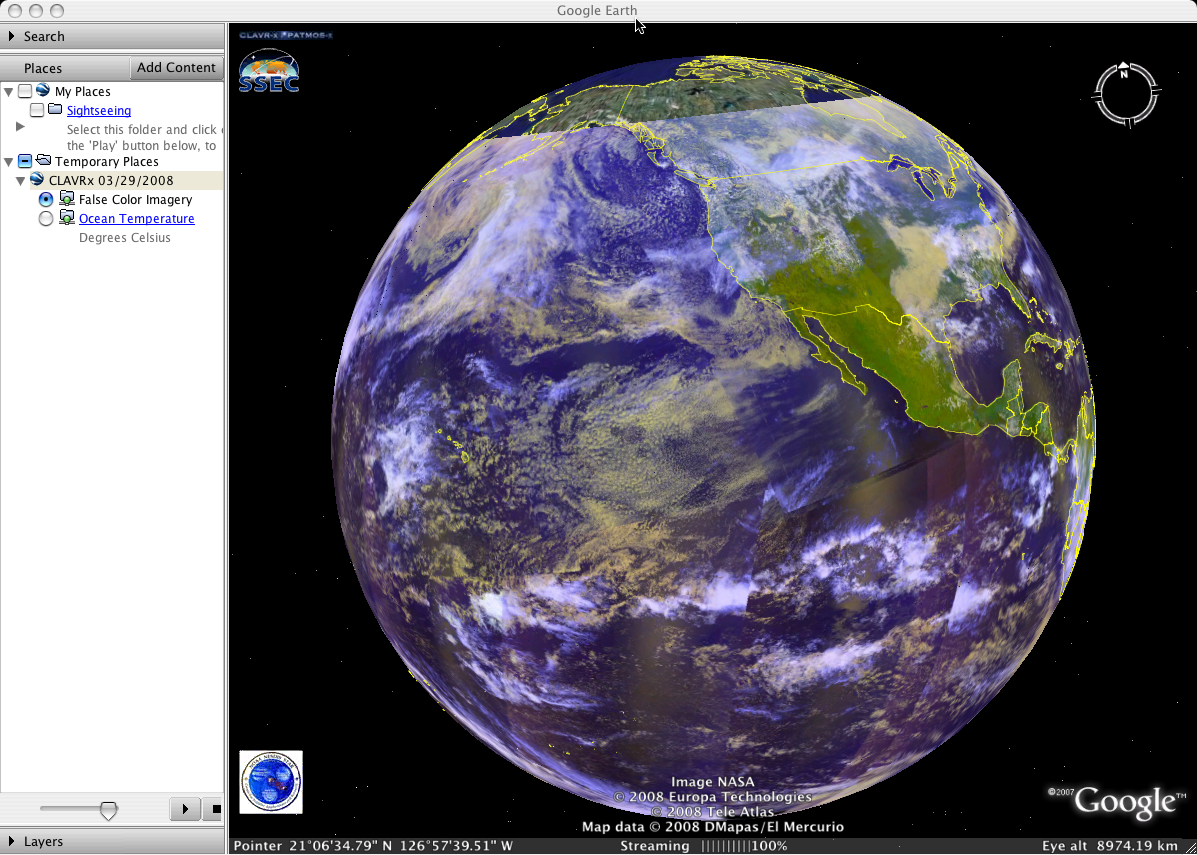Open the Sightseeing link
Viewport: 1197px width, 855px height.
point(98,111)
